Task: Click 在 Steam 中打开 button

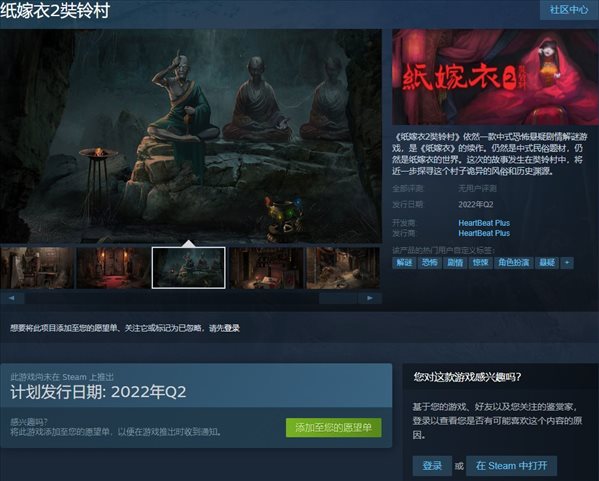Action: 512,466
